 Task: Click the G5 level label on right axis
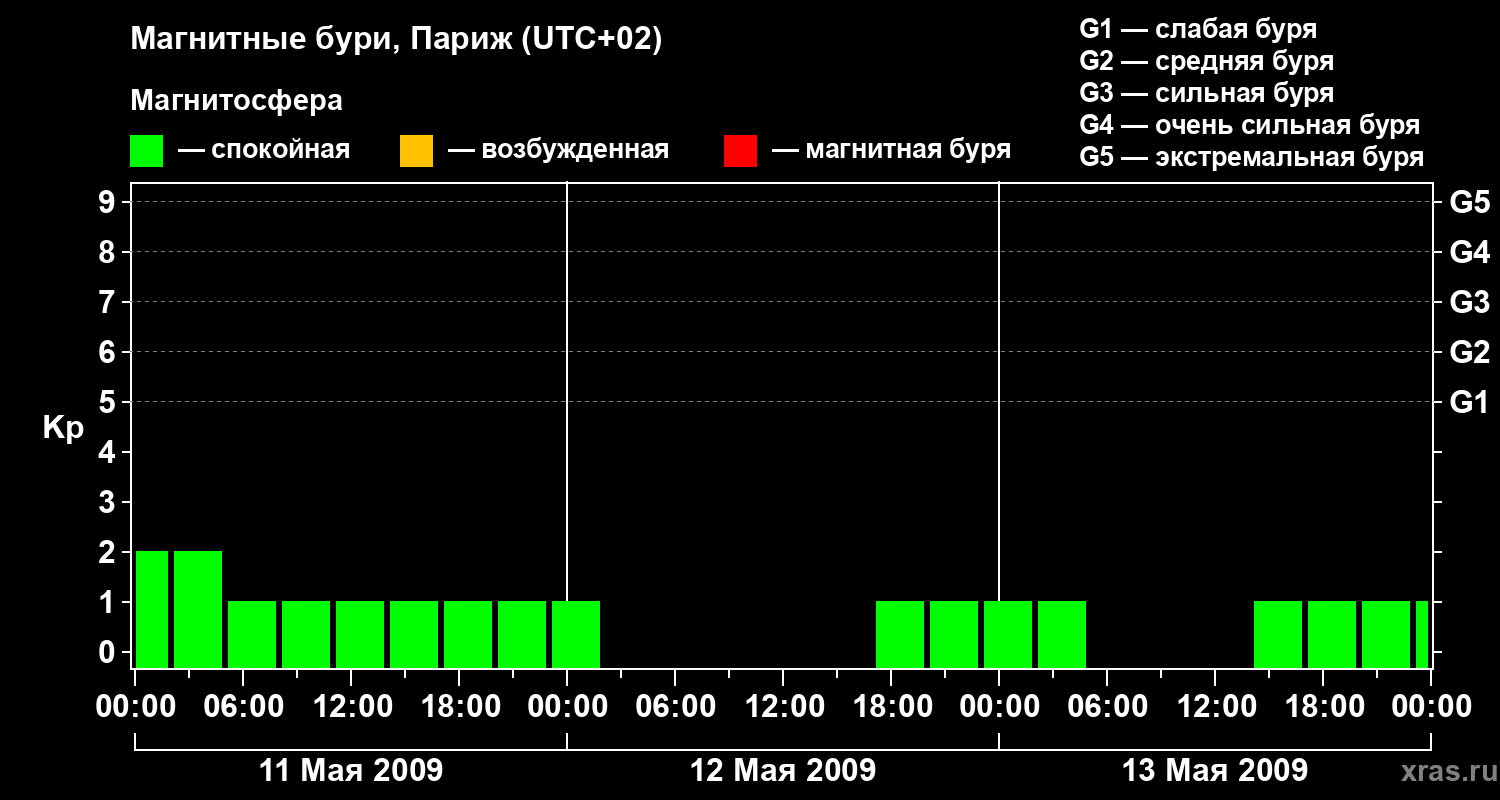[1469, 202]
